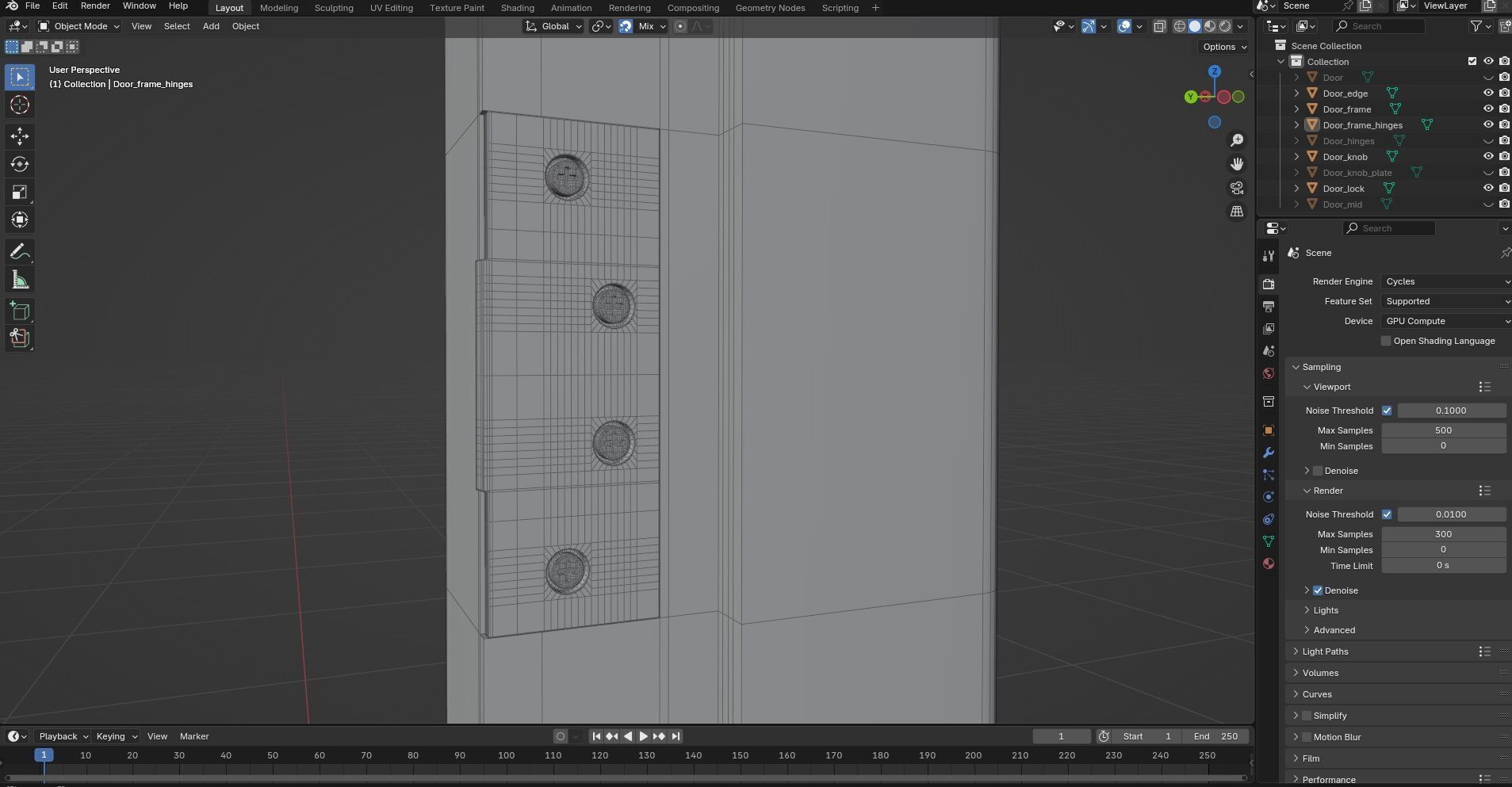The image size is (1512, 787).
Task: Enable Motion Blur checkbox
Action: (1307, 737)
